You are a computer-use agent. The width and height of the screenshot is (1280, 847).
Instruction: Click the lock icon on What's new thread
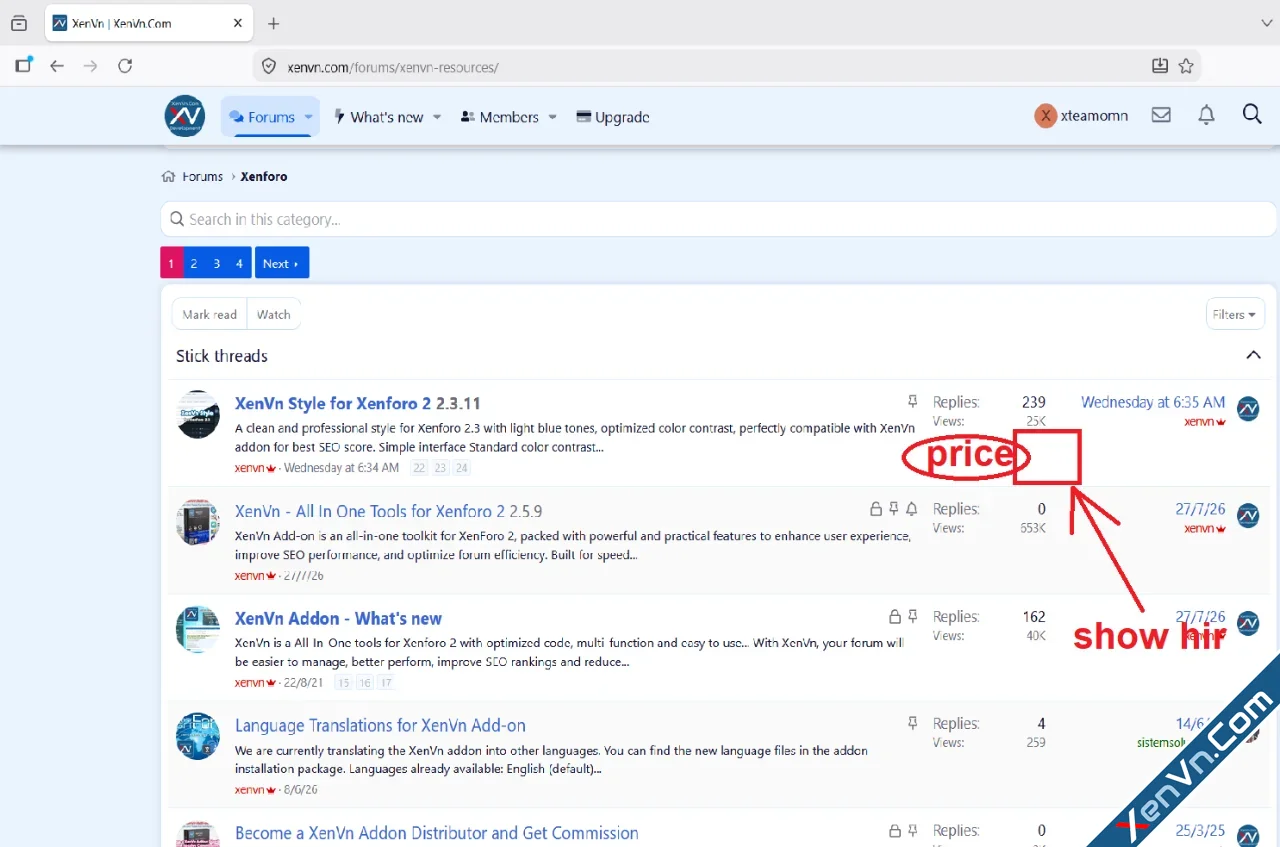(x=895, y=616)
